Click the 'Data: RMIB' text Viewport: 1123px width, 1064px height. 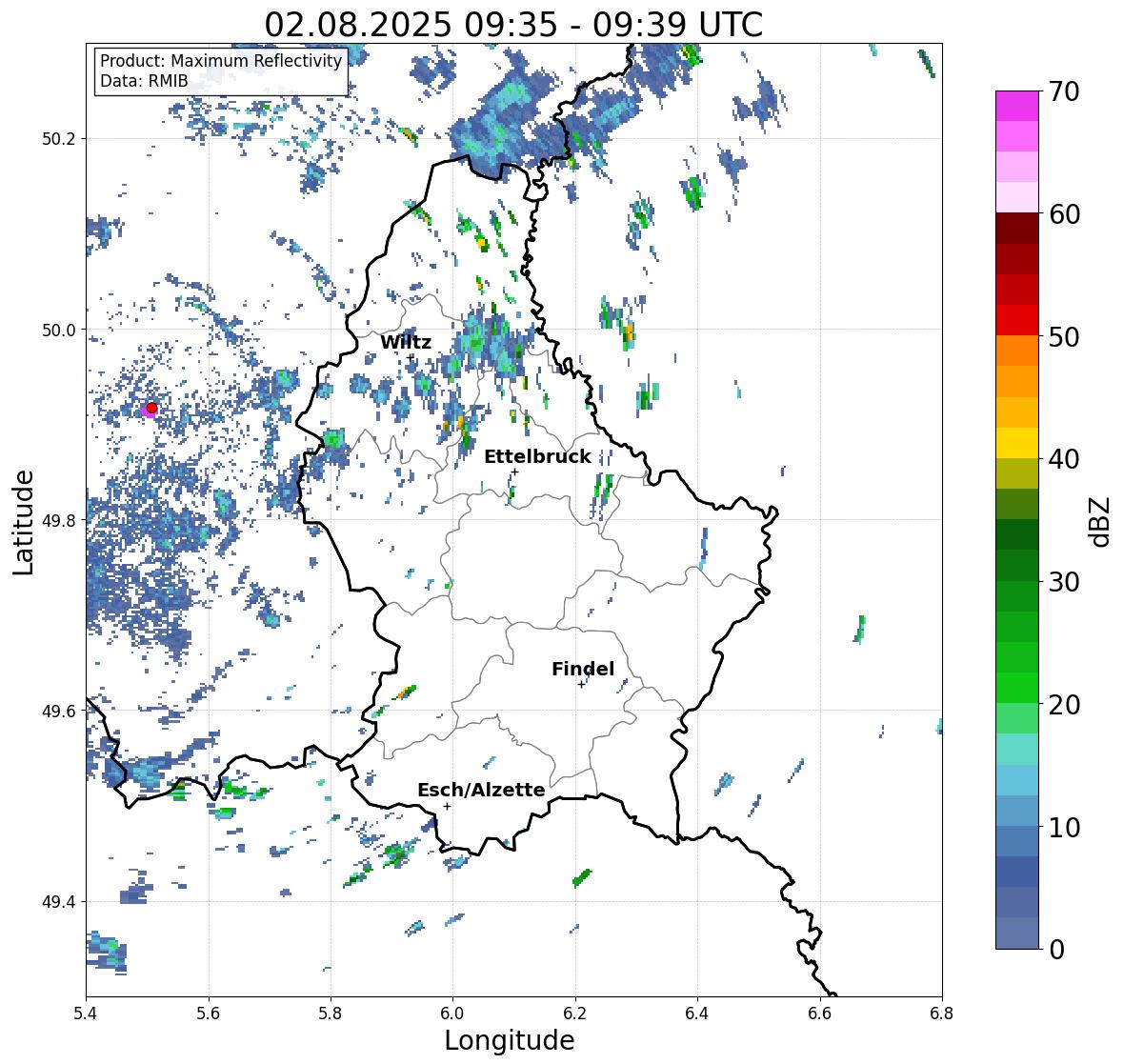[x=144, y=81]
